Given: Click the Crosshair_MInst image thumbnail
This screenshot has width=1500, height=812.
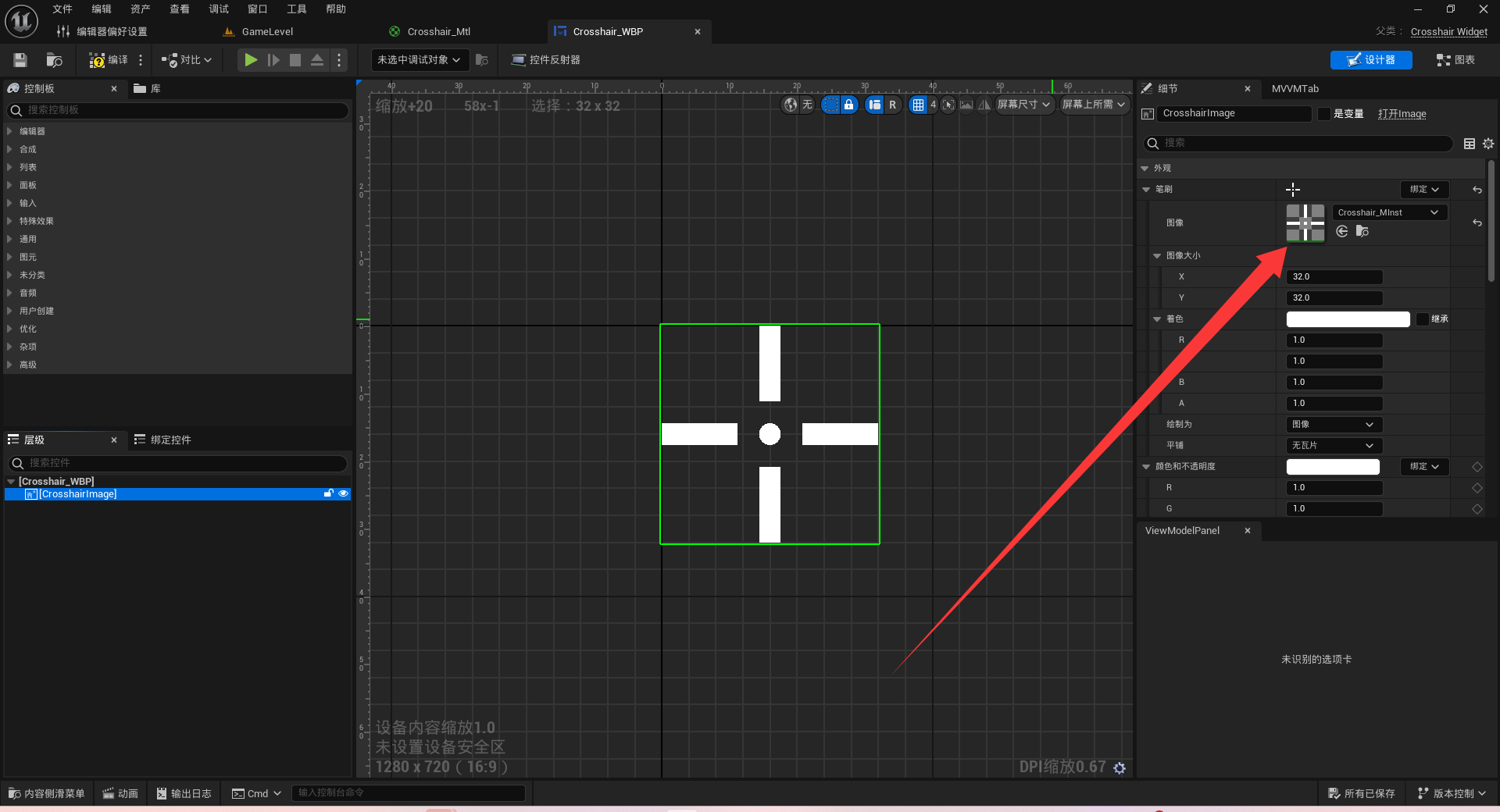Looking at the screenshot, I should pos(1305,223).
